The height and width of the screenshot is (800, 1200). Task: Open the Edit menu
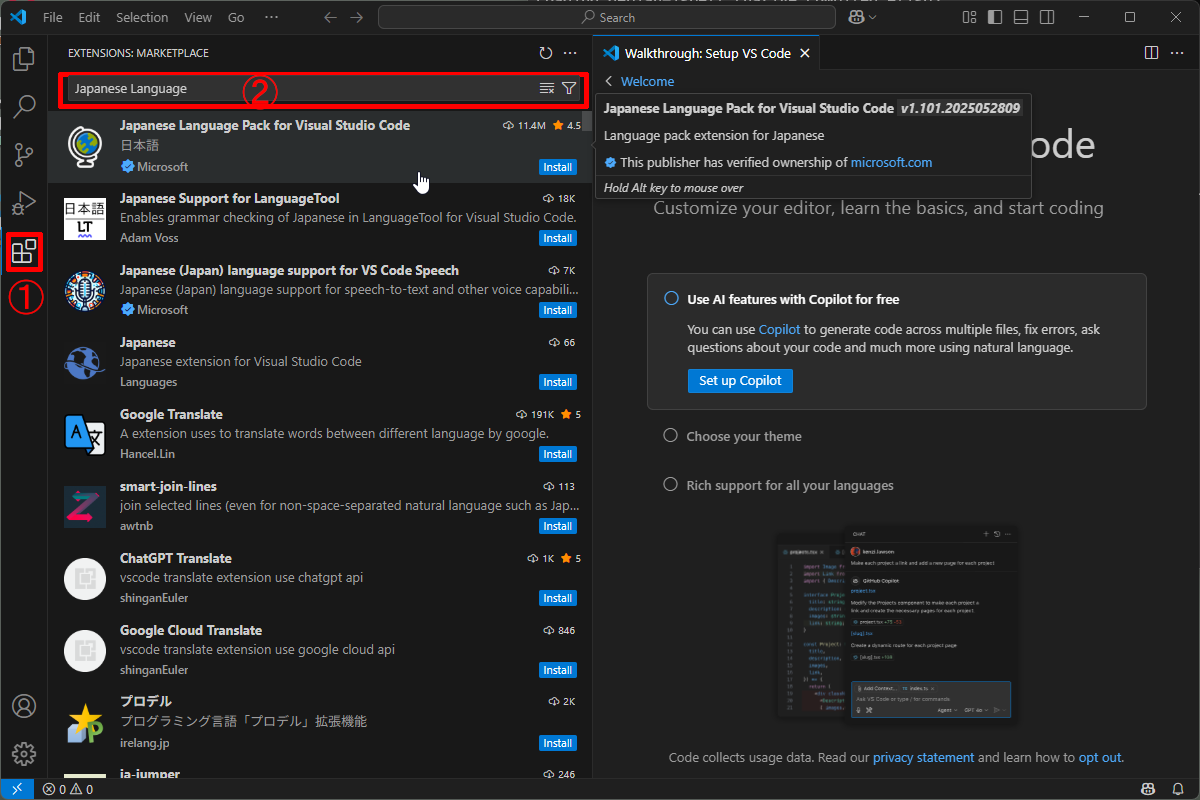[89, 17]
